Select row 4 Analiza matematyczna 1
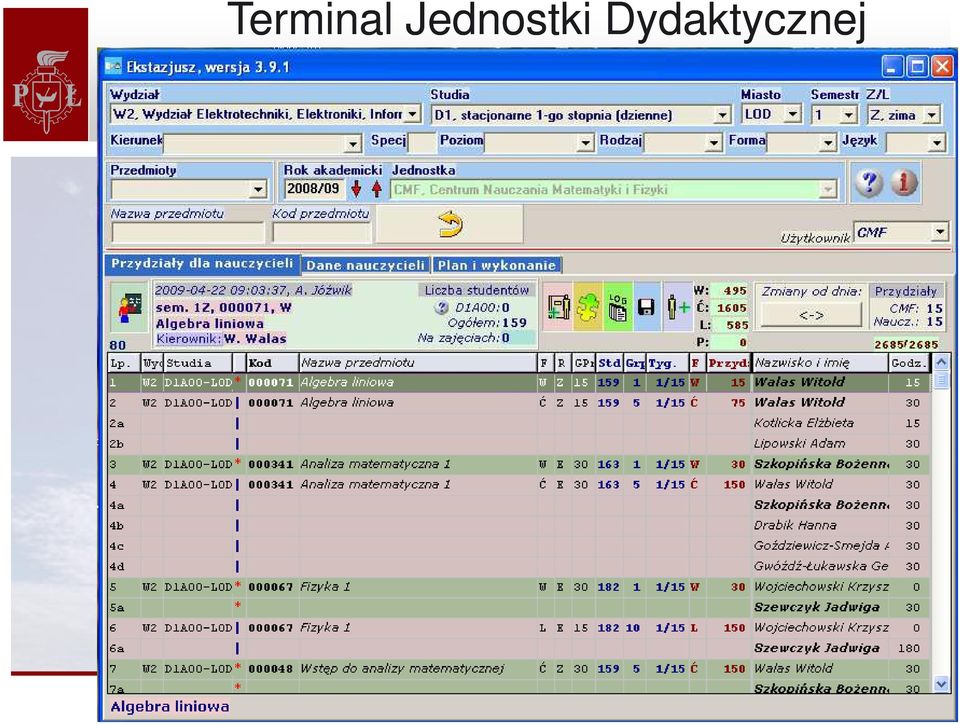960x724 pixels. click(519, 484)
